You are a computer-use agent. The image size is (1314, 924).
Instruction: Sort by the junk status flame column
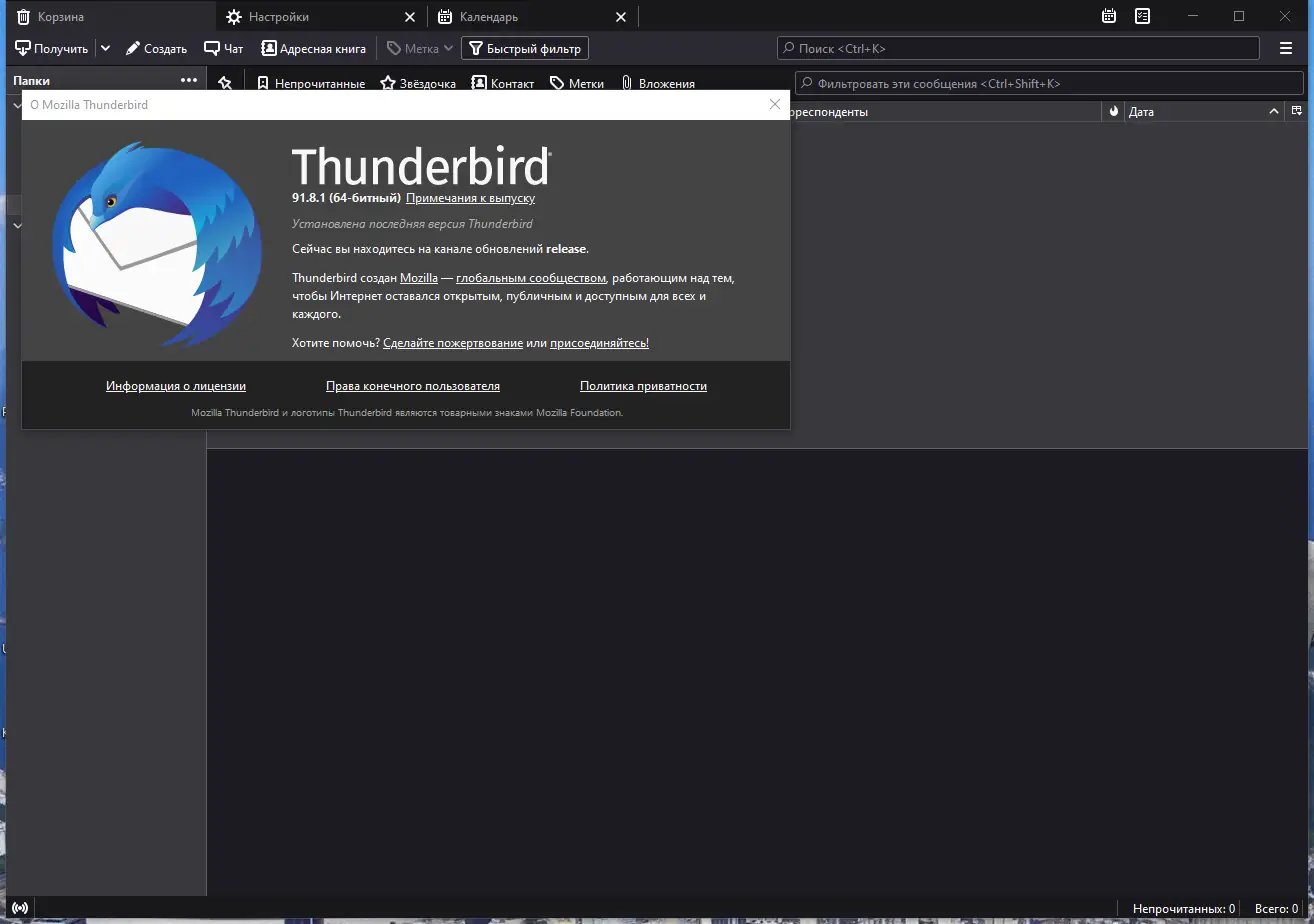coord(1114,112)
